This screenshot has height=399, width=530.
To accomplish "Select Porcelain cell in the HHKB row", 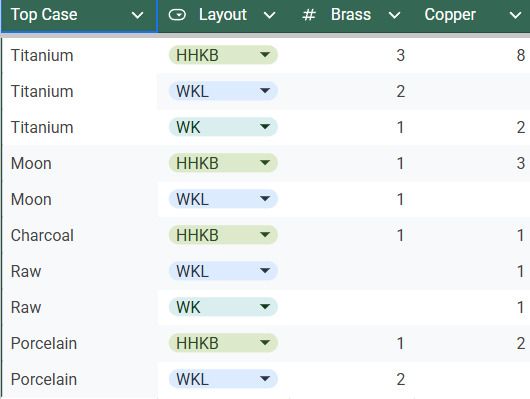I will [x=80, y=343].
